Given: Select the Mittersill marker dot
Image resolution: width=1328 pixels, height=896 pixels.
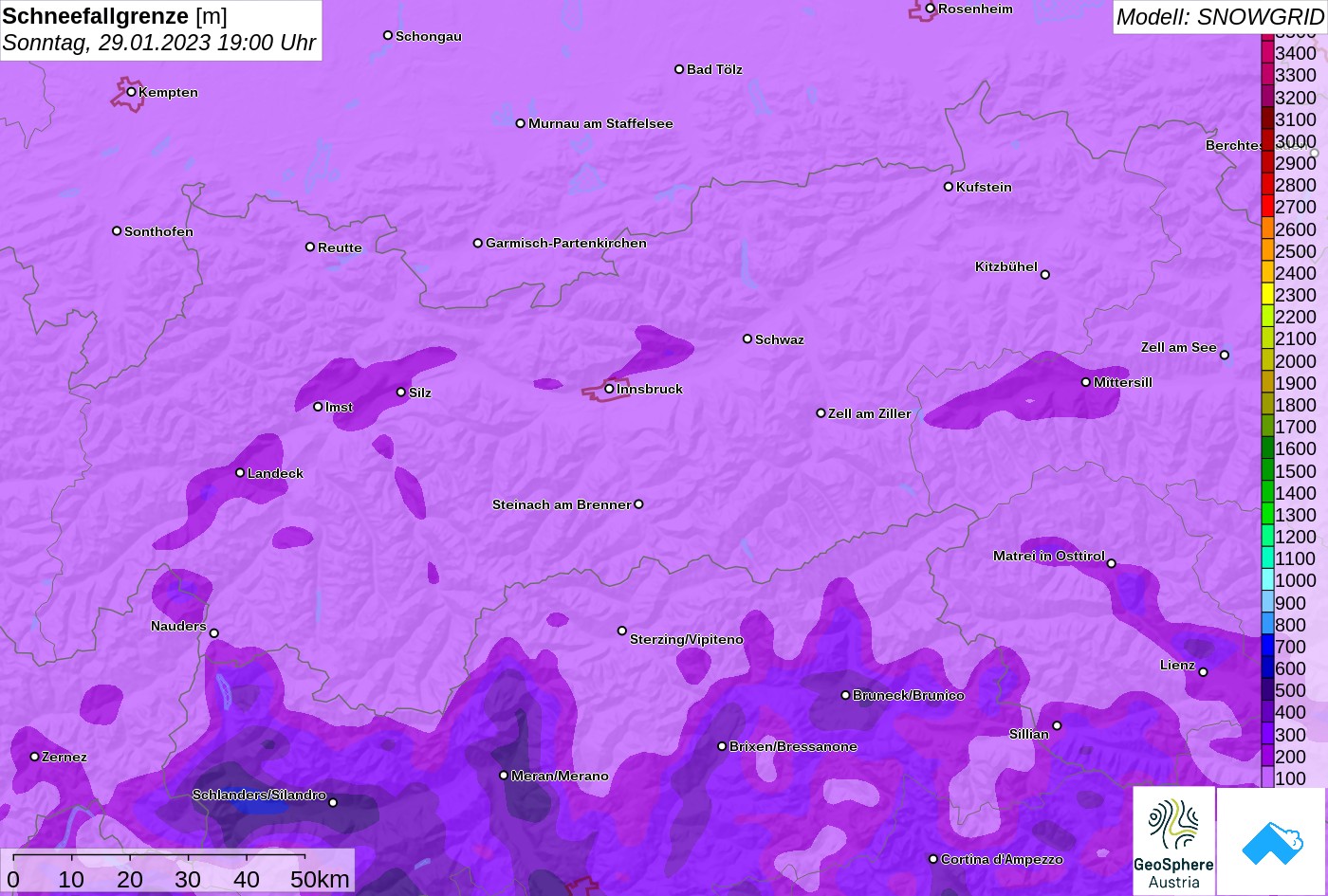Looking at the screenshot, I should (x=1086, y=382).
